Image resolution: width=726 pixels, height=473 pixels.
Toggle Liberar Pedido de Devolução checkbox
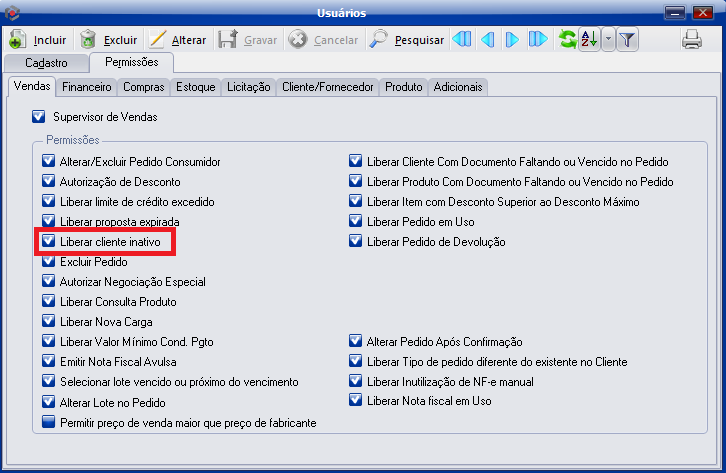(x=355, y=242)
